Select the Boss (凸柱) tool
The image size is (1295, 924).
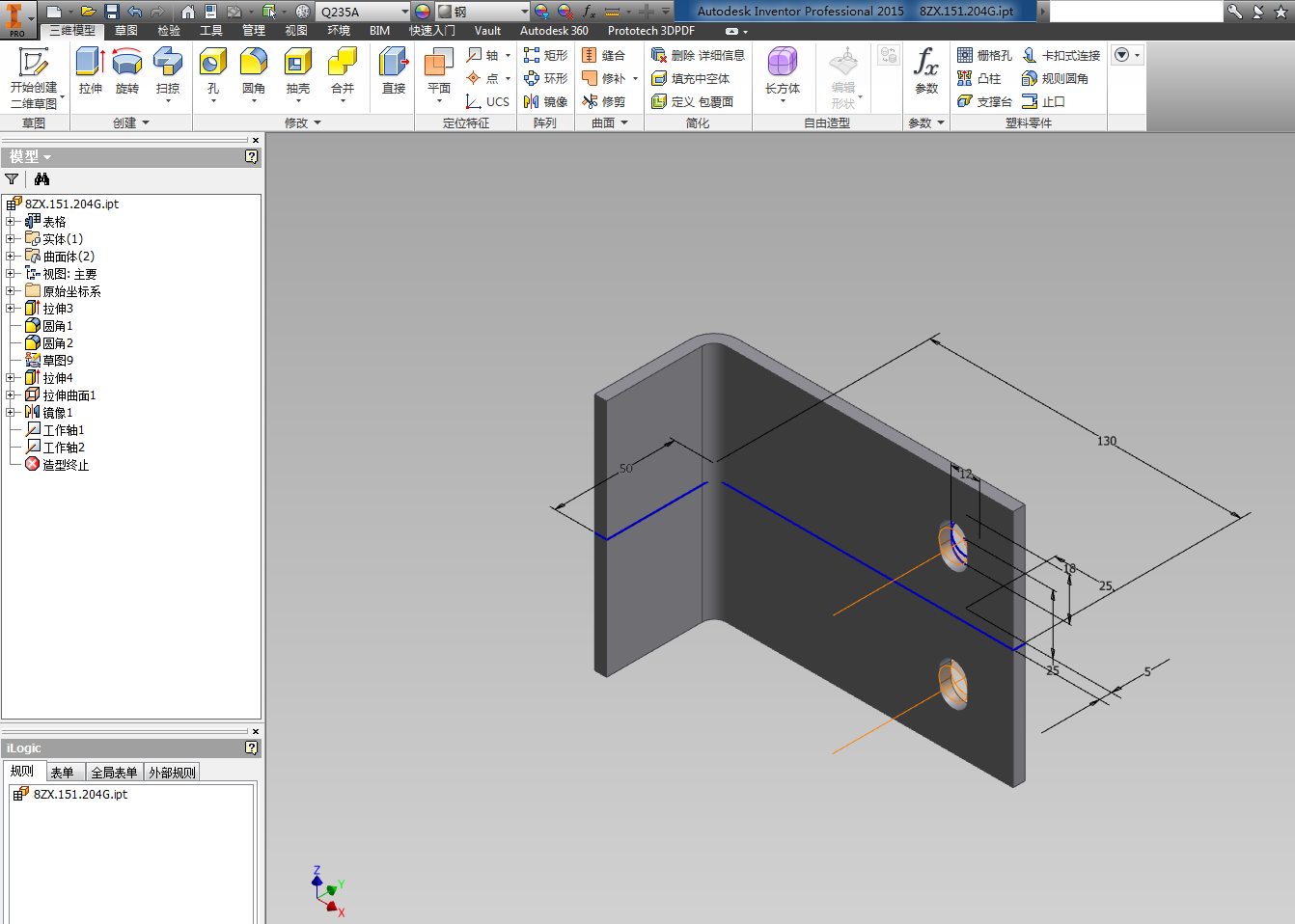click(978, 78)
